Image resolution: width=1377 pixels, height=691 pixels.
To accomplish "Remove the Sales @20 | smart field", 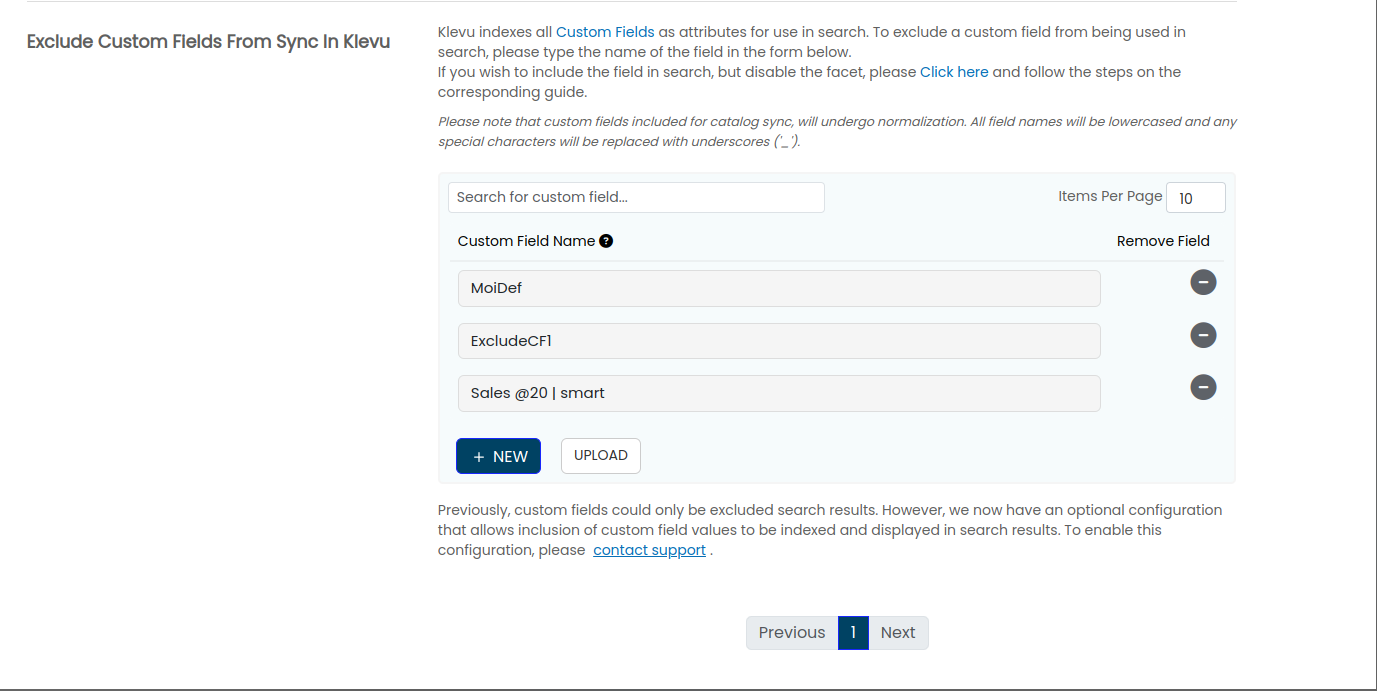I will [x=1203, y=387].
